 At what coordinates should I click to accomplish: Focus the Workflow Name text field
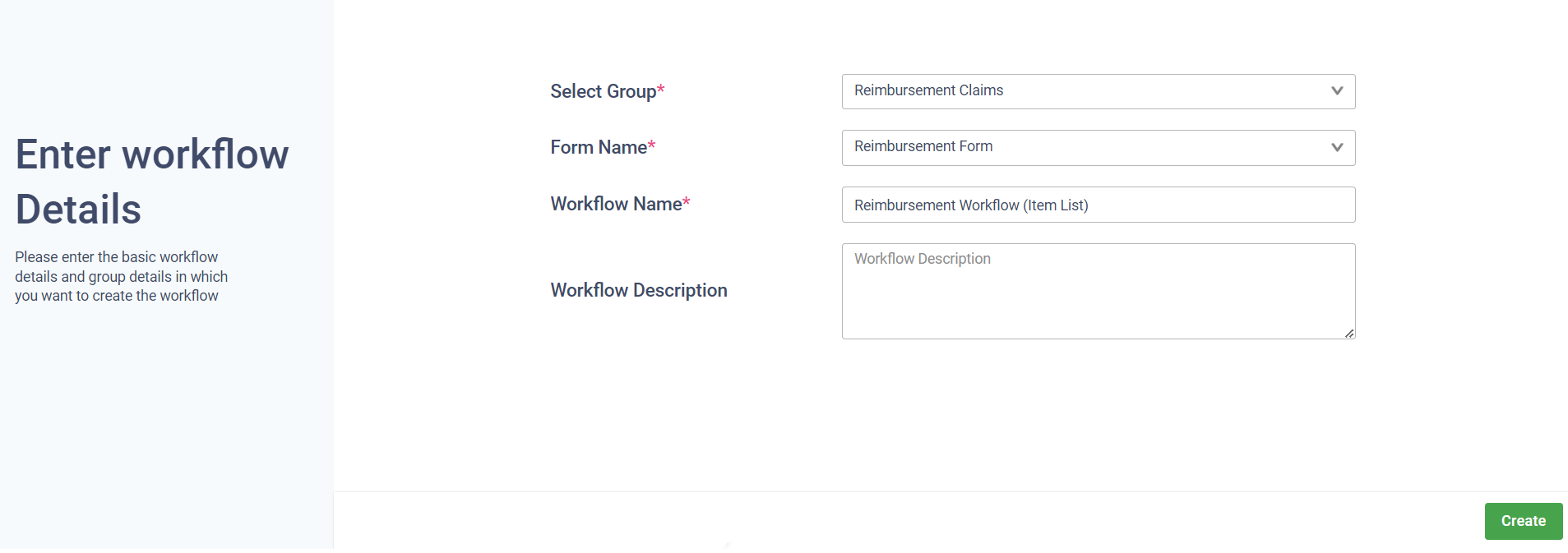point(1098,205)
